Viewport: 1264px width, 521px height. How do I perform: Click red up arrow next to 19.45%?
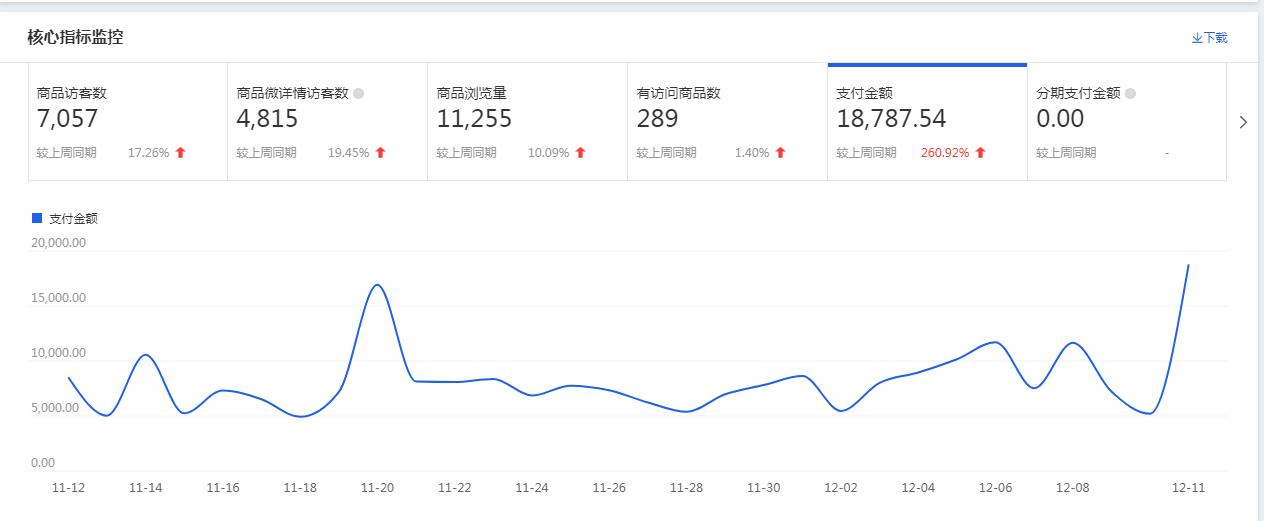coord(381,153)
